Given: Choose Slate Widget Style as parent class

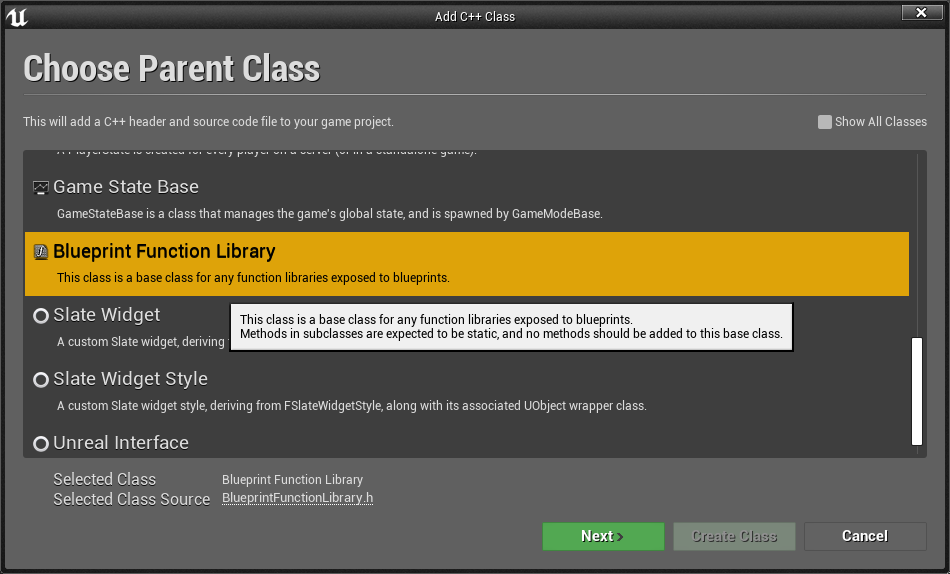Looking at the screenshot, I should click(x=130, y=379).
